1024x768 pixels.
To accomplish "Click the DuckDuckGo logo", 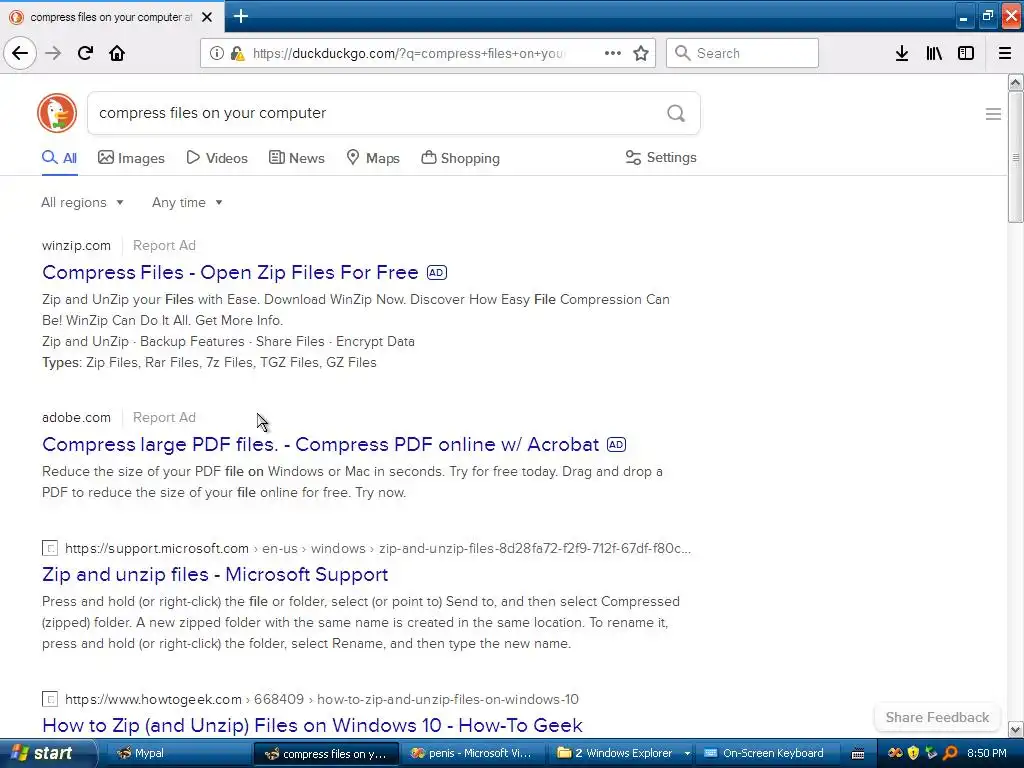I will click(57, 113).
